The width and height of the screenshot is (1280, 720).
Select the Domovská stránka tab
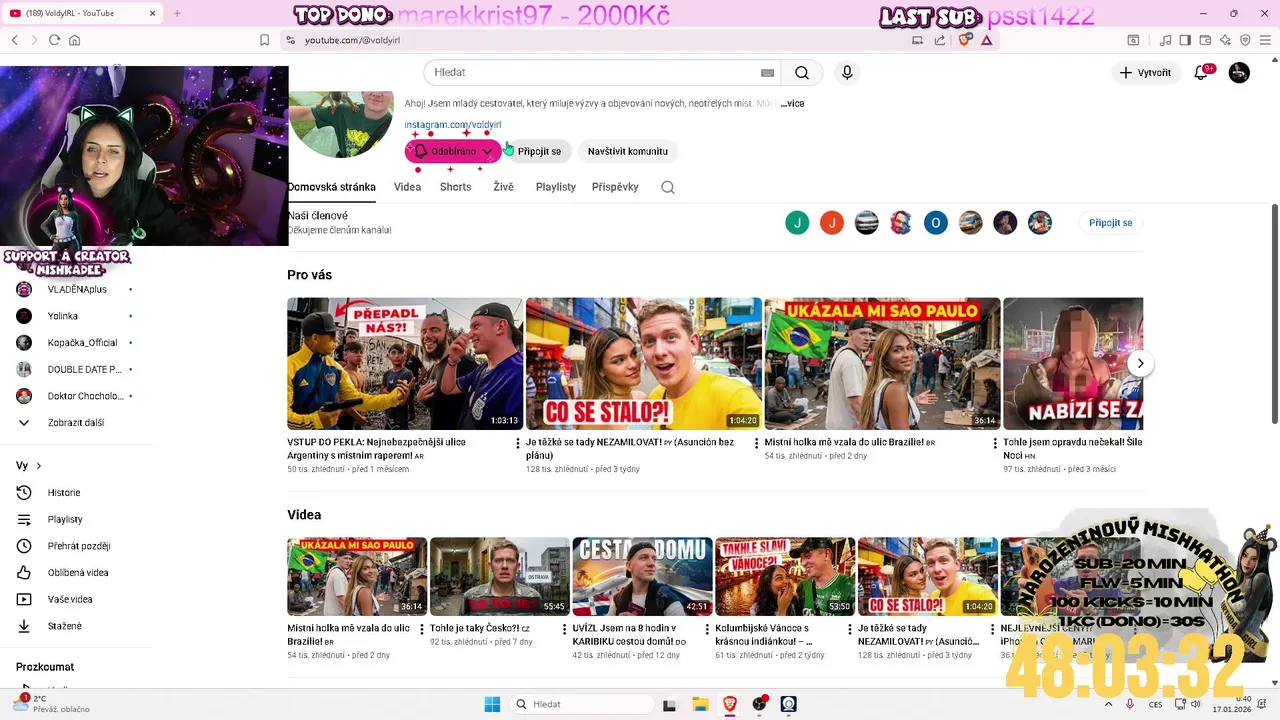332,187
